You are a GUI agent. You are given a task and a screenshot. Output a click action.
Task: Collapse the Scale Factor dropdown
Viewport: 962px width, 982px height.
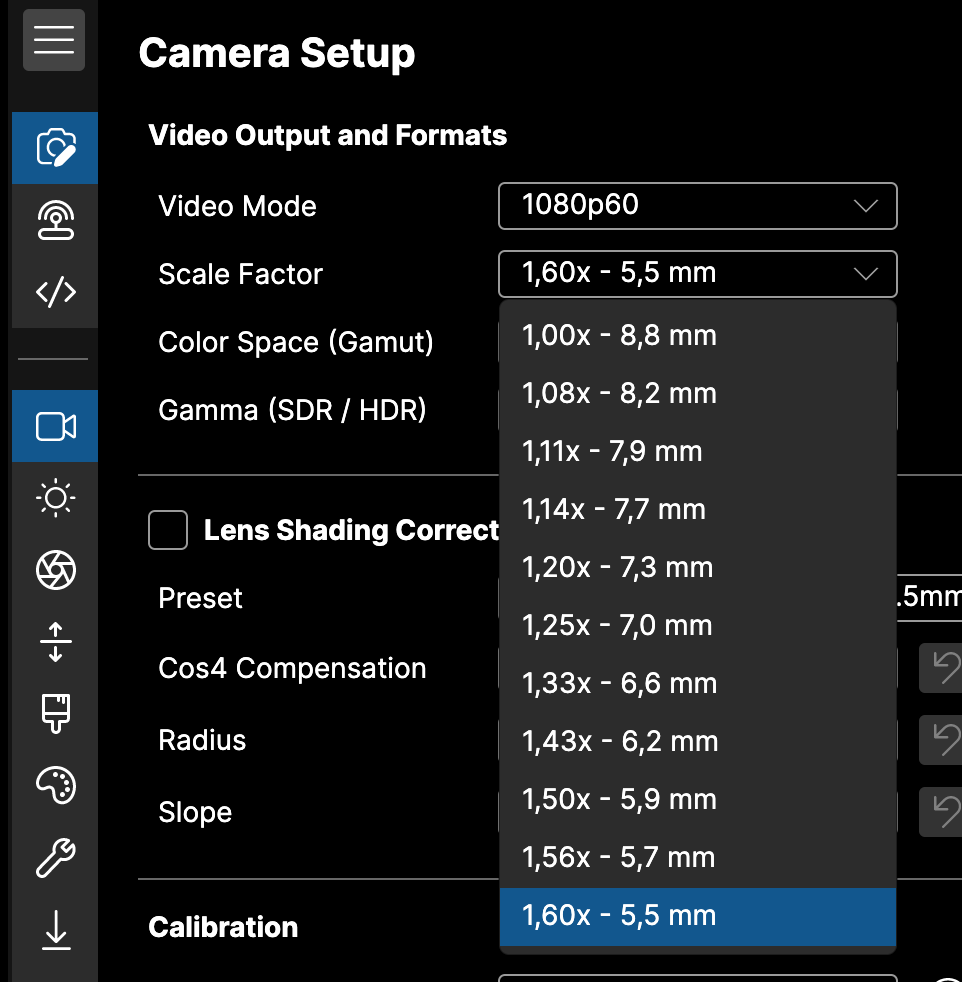click(697, 274)
